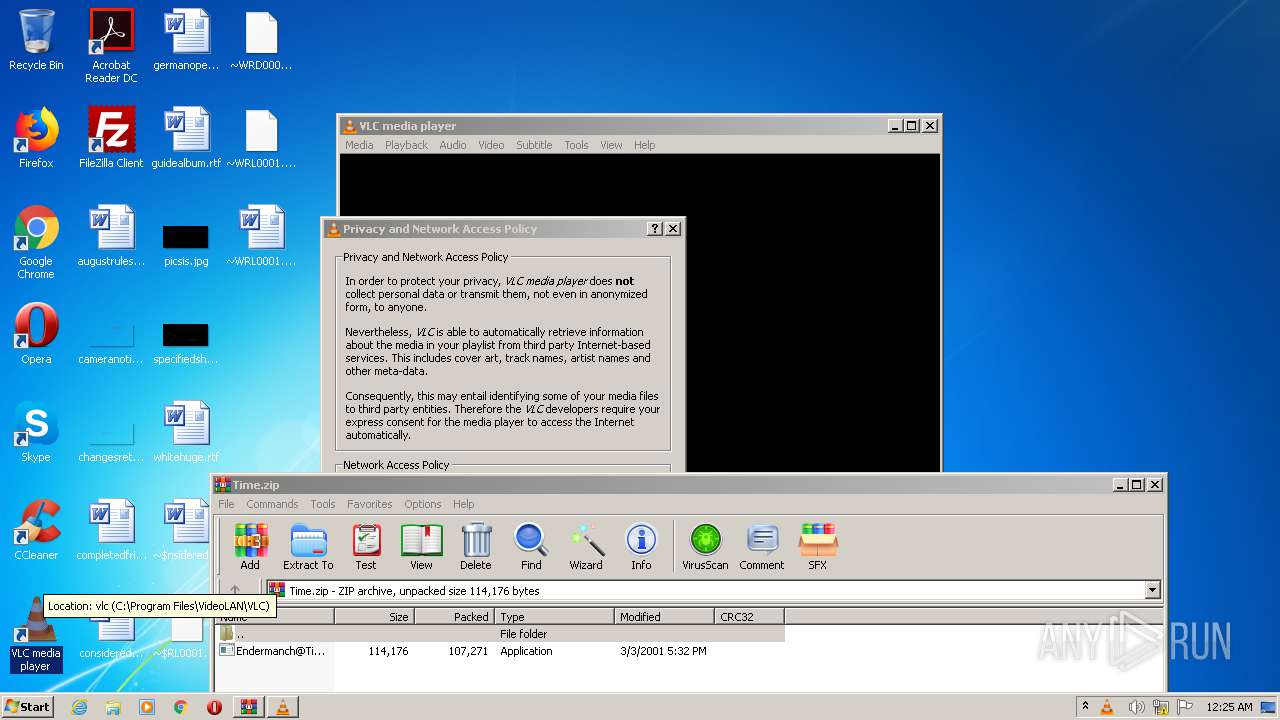Go up one folder in WinRAR

(x=235, y=591)
